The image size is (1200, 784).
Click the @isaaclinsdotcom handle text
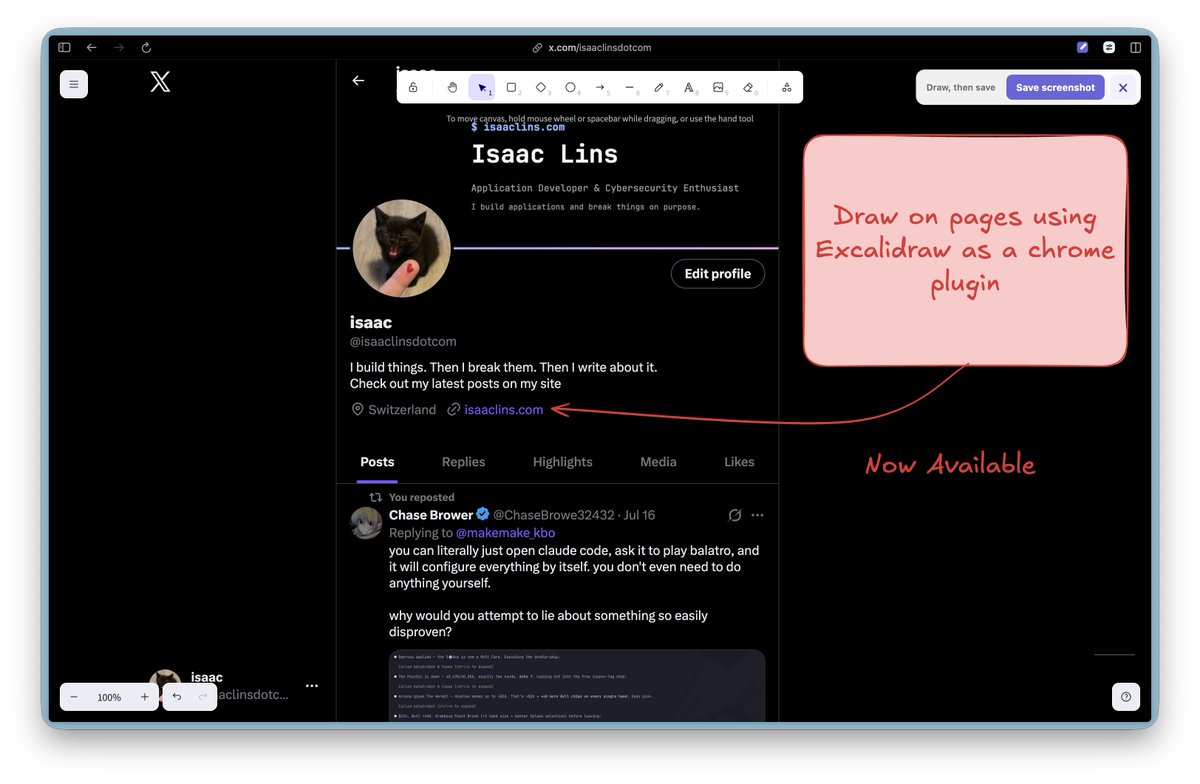click(403, 341)
